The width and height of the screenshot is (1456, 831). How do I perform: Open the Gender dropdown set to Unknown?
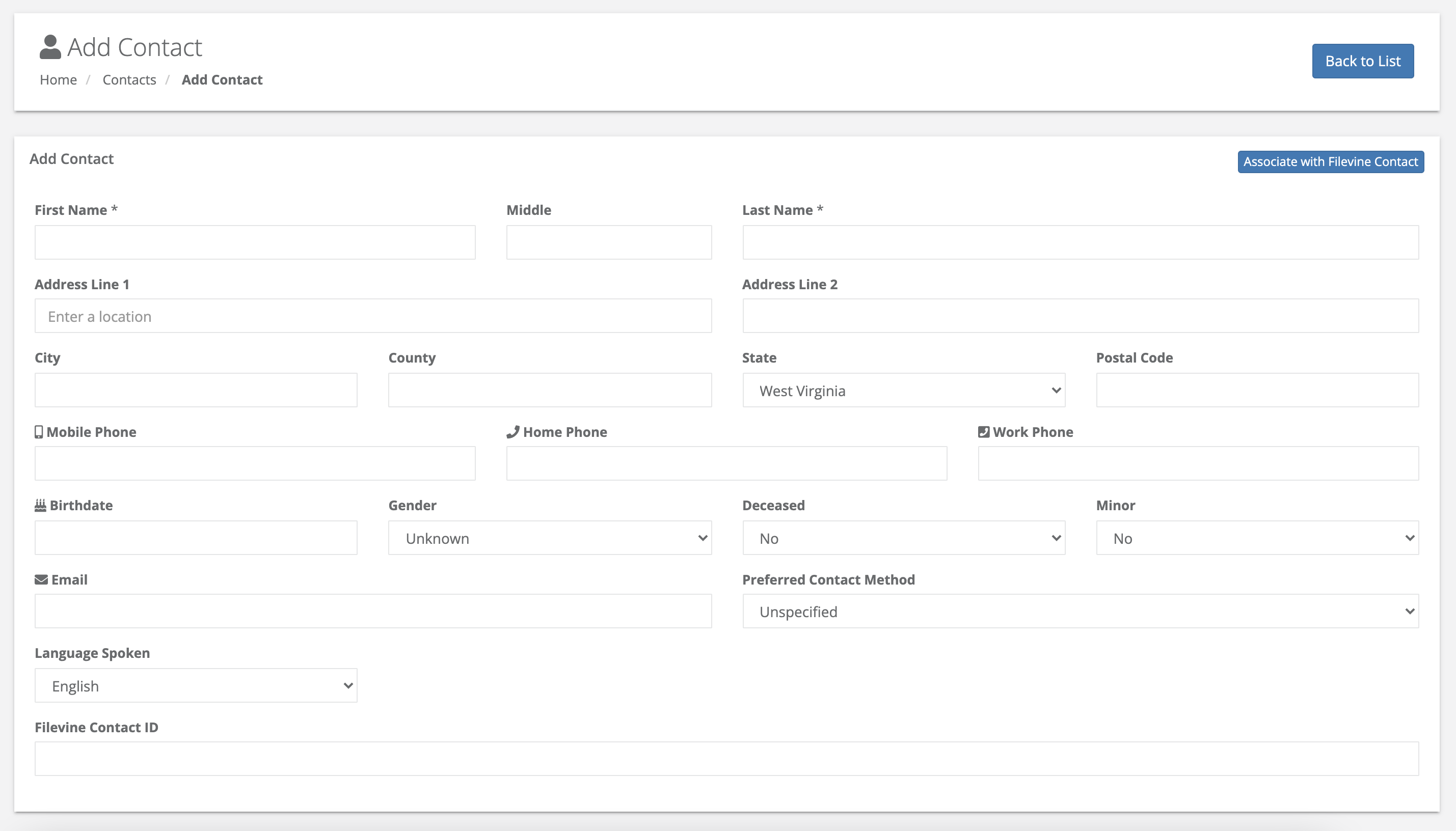click(550, 538)
